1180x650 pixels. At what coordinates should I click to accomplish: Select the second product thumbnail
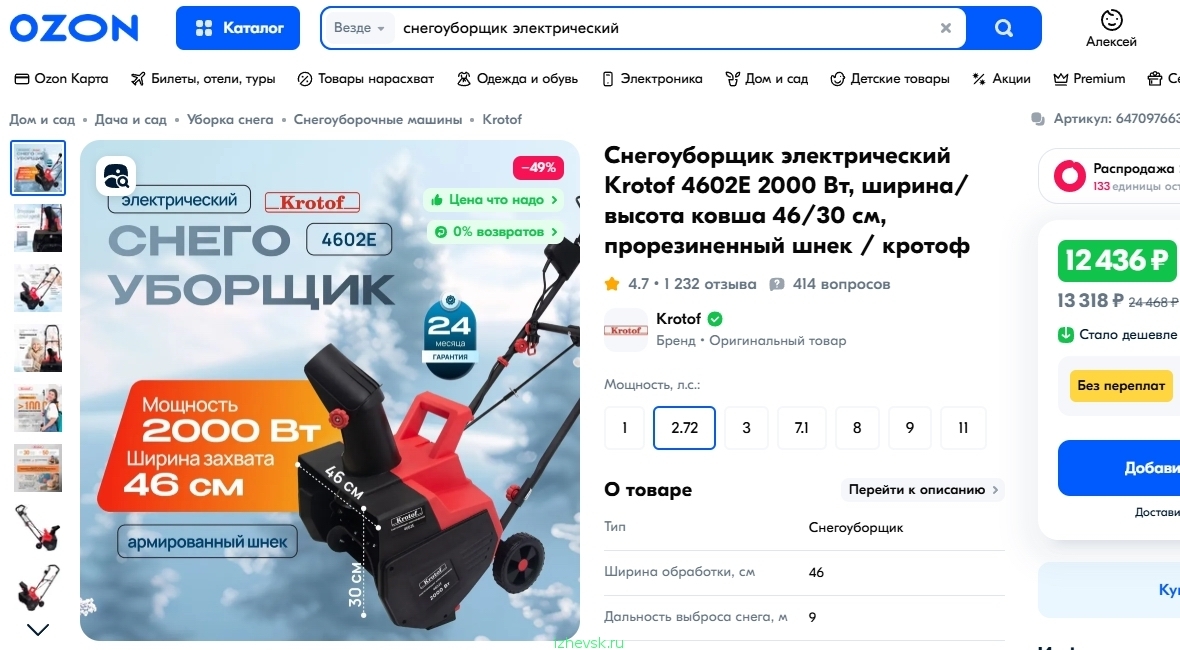38,228
